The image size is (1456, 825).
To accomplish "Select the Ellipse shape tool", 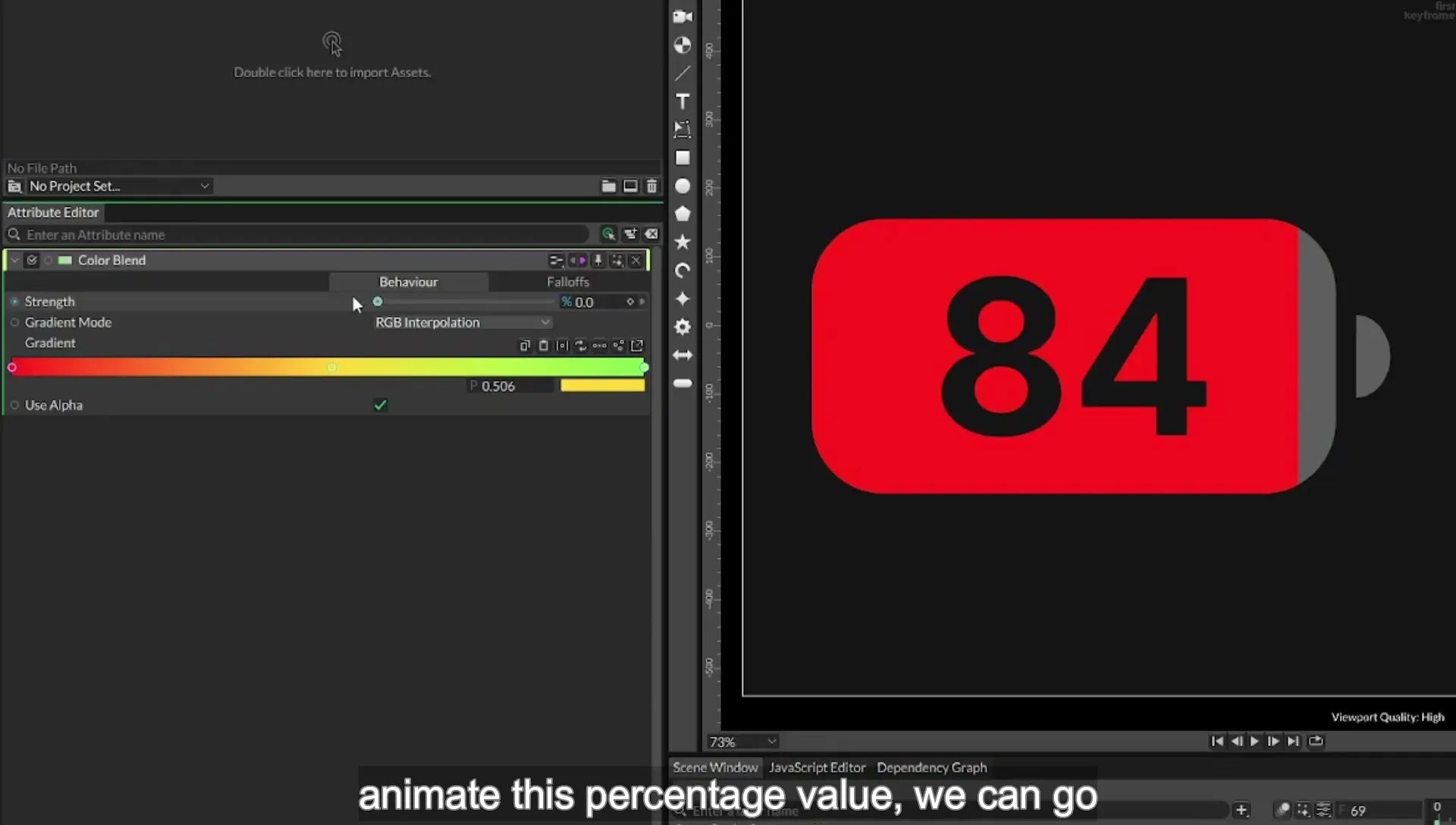I will [x=682, y=186].
